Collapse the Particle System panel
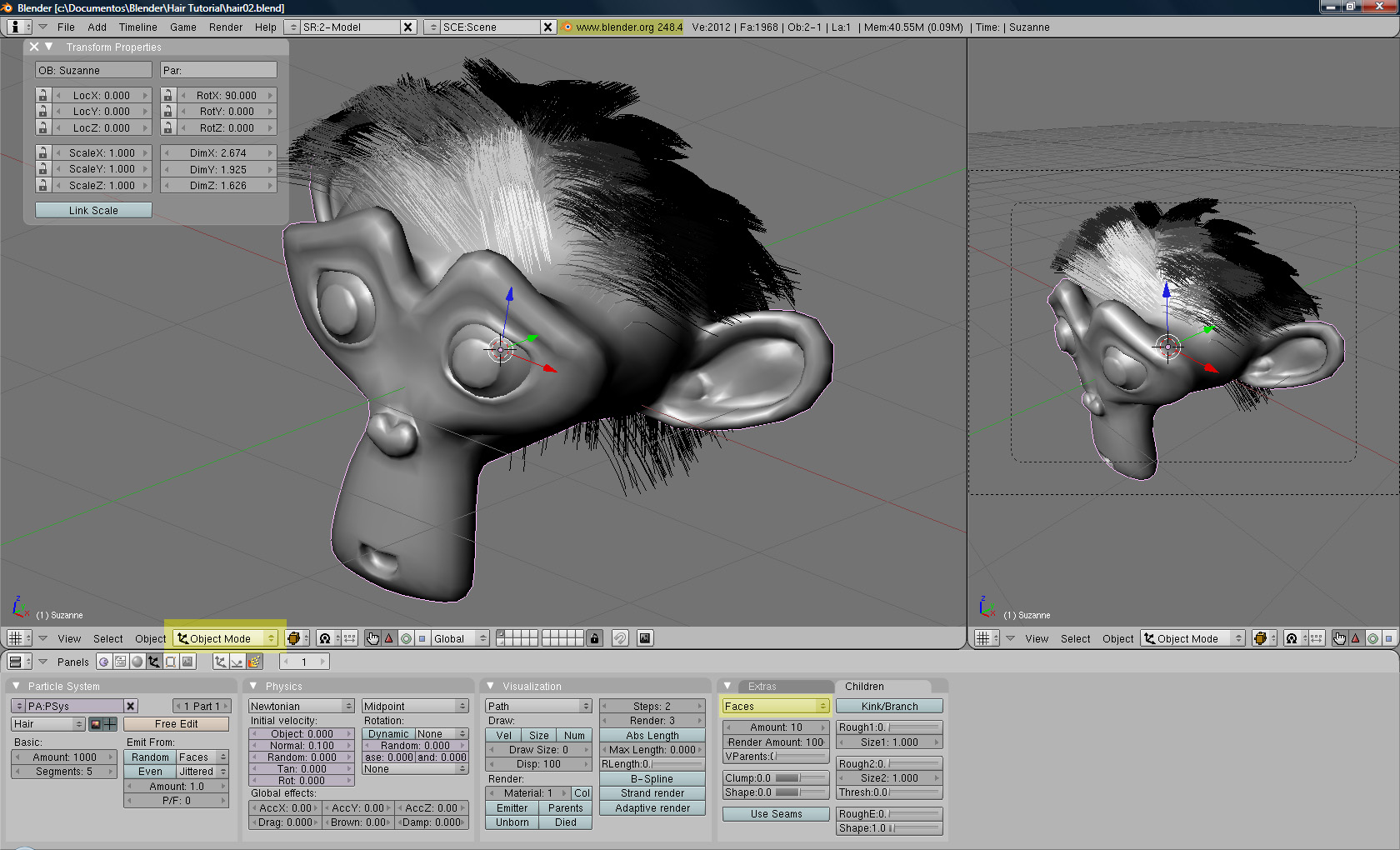This screenshot has width=1400, height=850. [x=16, y=686]
